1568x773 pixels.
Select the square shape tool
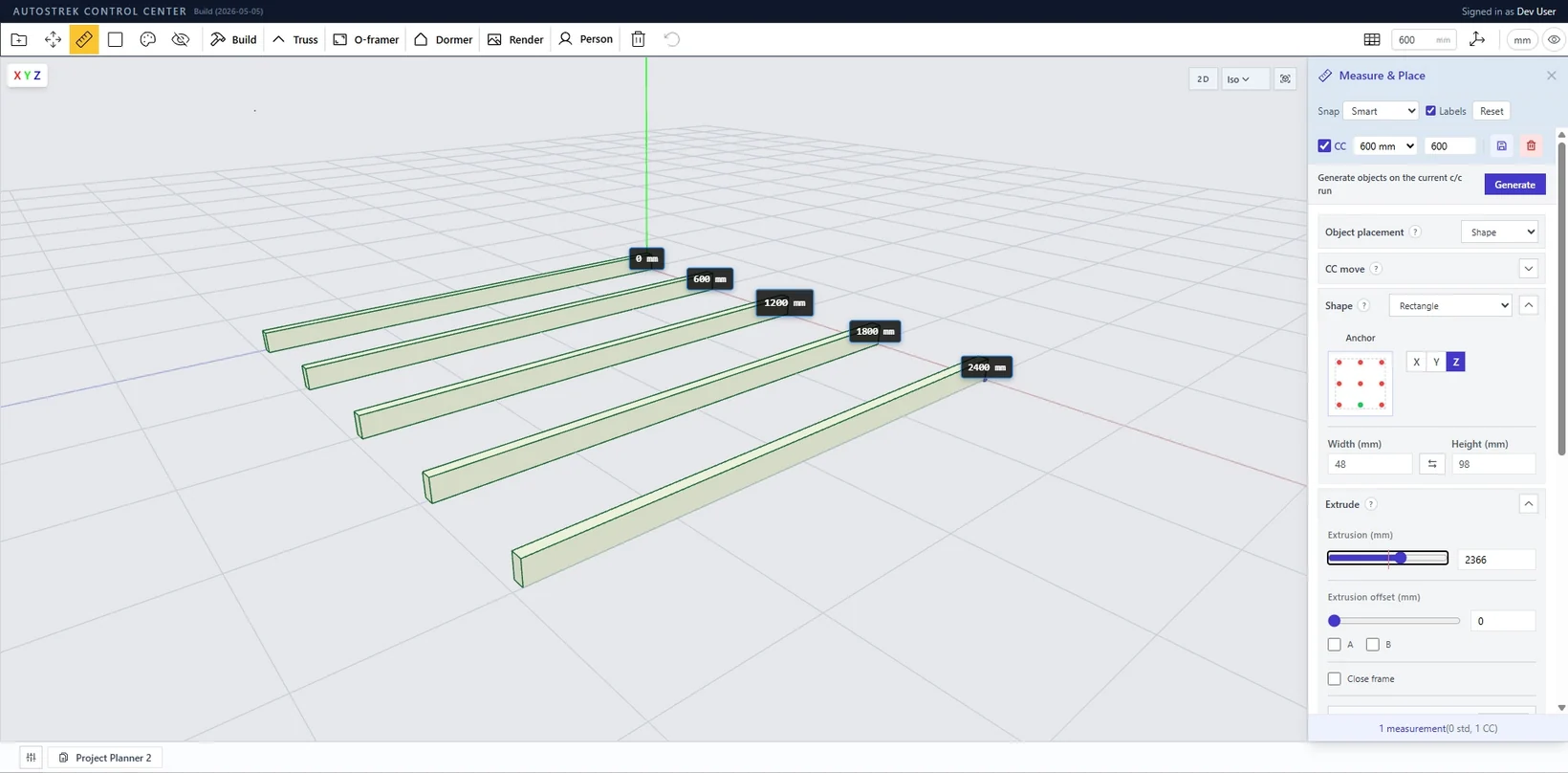click(116, 39)
